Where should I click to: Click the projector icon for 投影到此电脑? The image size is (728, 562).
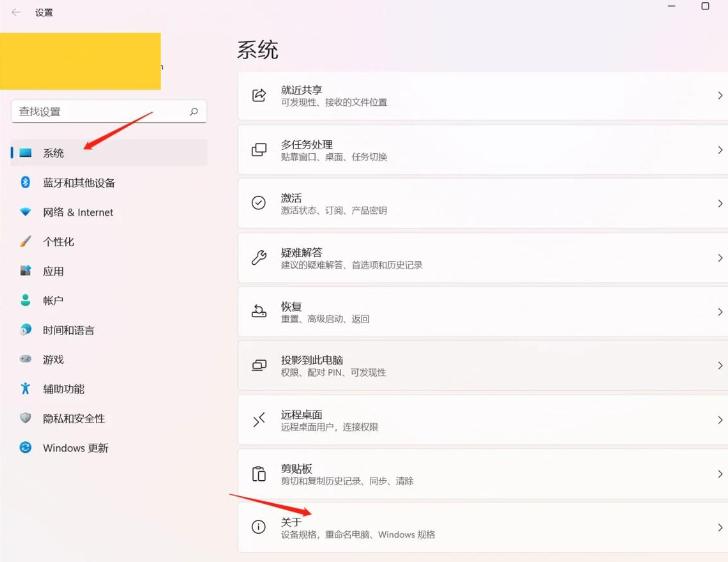[x=259, y=365]
